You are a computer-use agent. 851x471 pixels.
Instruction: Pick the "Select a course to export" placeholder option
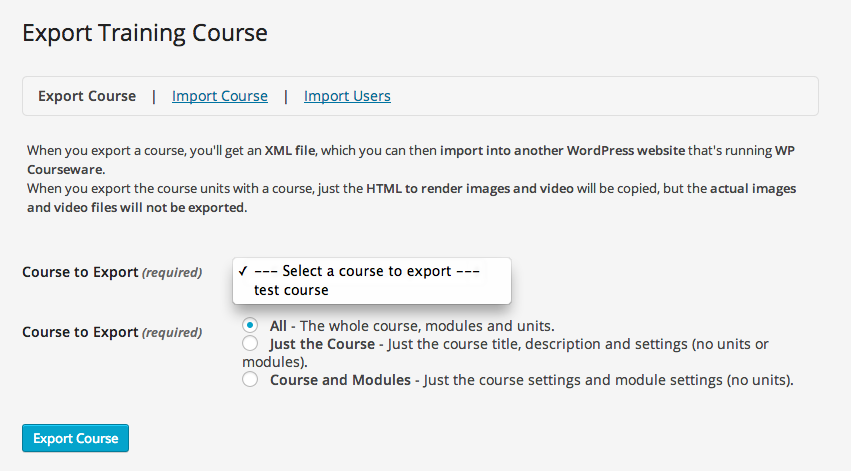(x=367, y=271)
